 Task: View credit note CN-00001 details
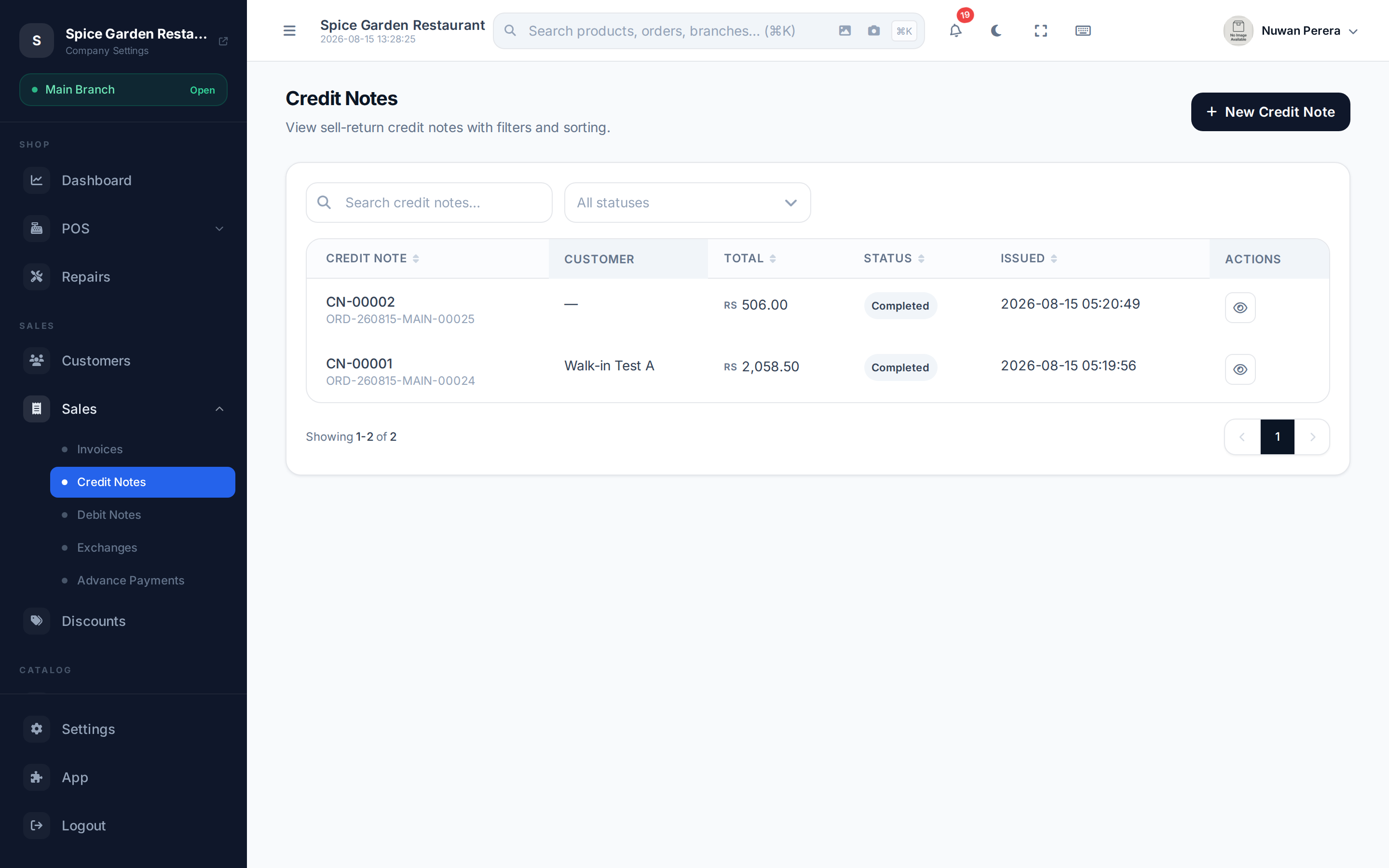click(x=1240, y=369)
